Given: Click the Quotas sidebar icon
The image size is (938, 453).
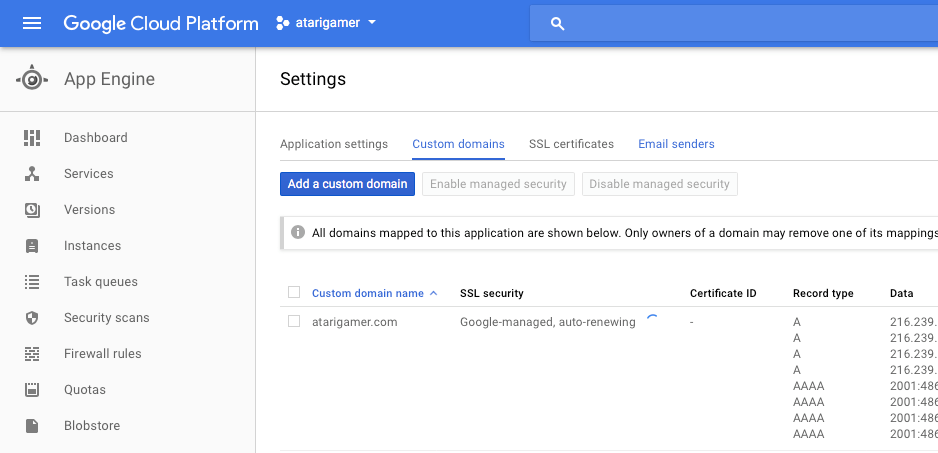Looking at the screenshot, I should pyautogui.click(x=32, y=390).
